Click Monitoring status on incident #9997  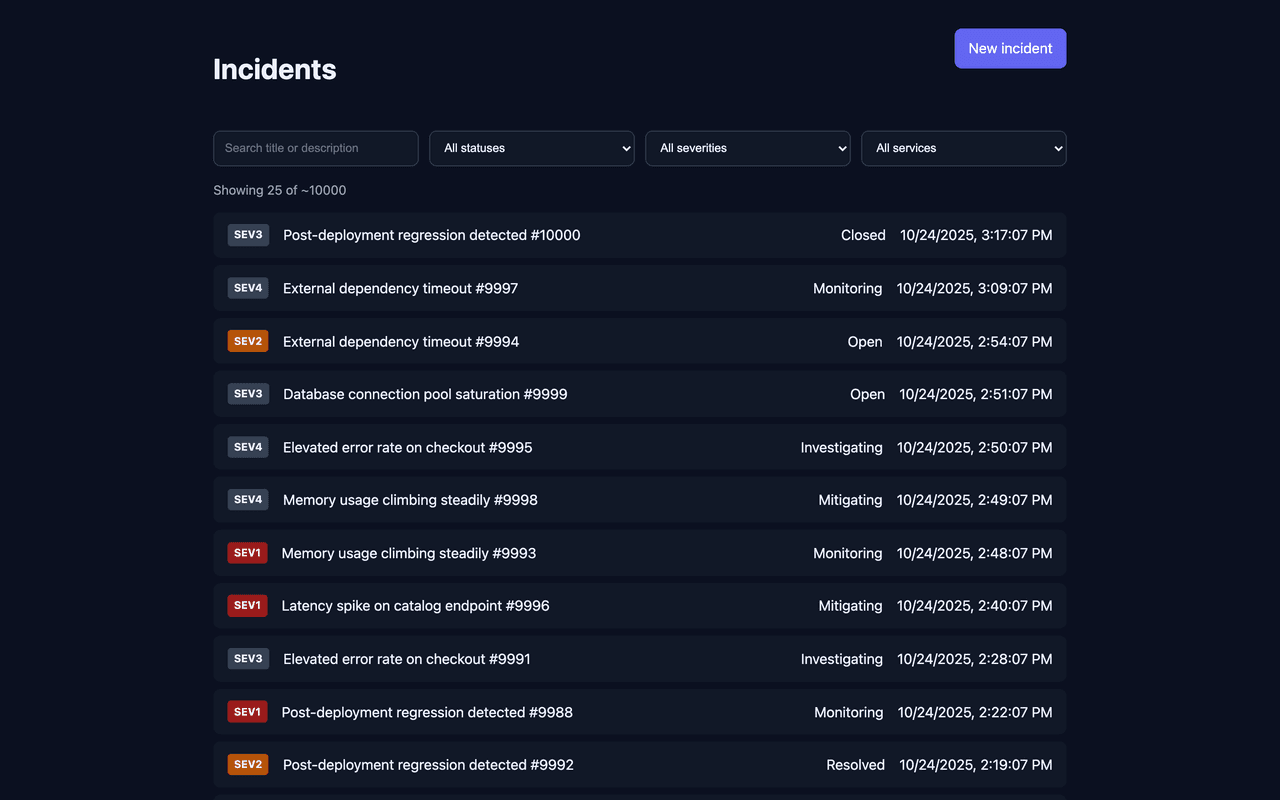[848, 288]
